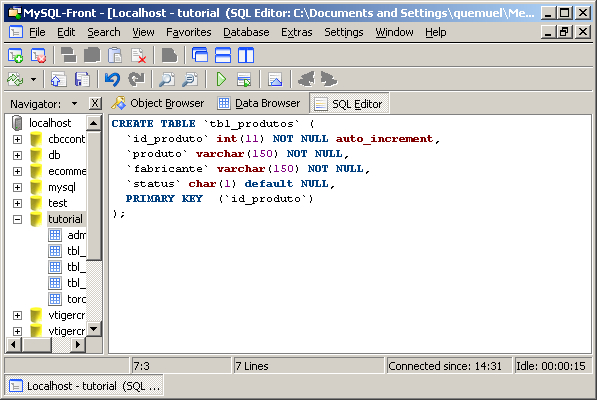Open the Settings menu
Screen dimensions: 597x400
point(343,32)
